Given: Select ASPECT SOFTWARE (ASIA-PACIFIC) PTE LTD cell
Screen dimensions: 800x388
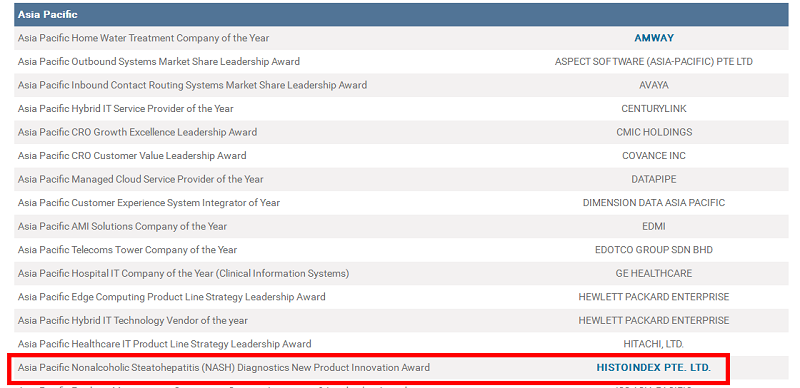Looking at the screenshot, I should click(654, 62).
